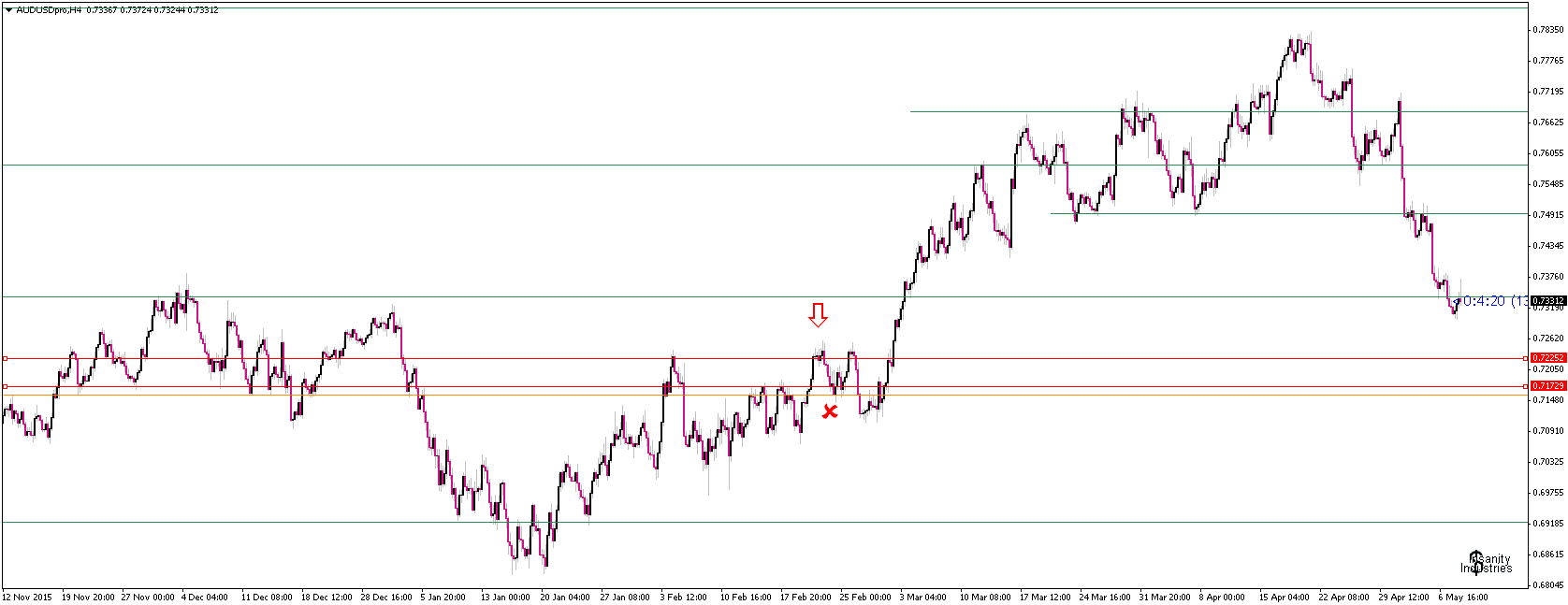Image resolution: width=1568 pixels, height=605 pixels.
Task: Click price scale value 0.77765
Action: click(x=1549, y=61)
